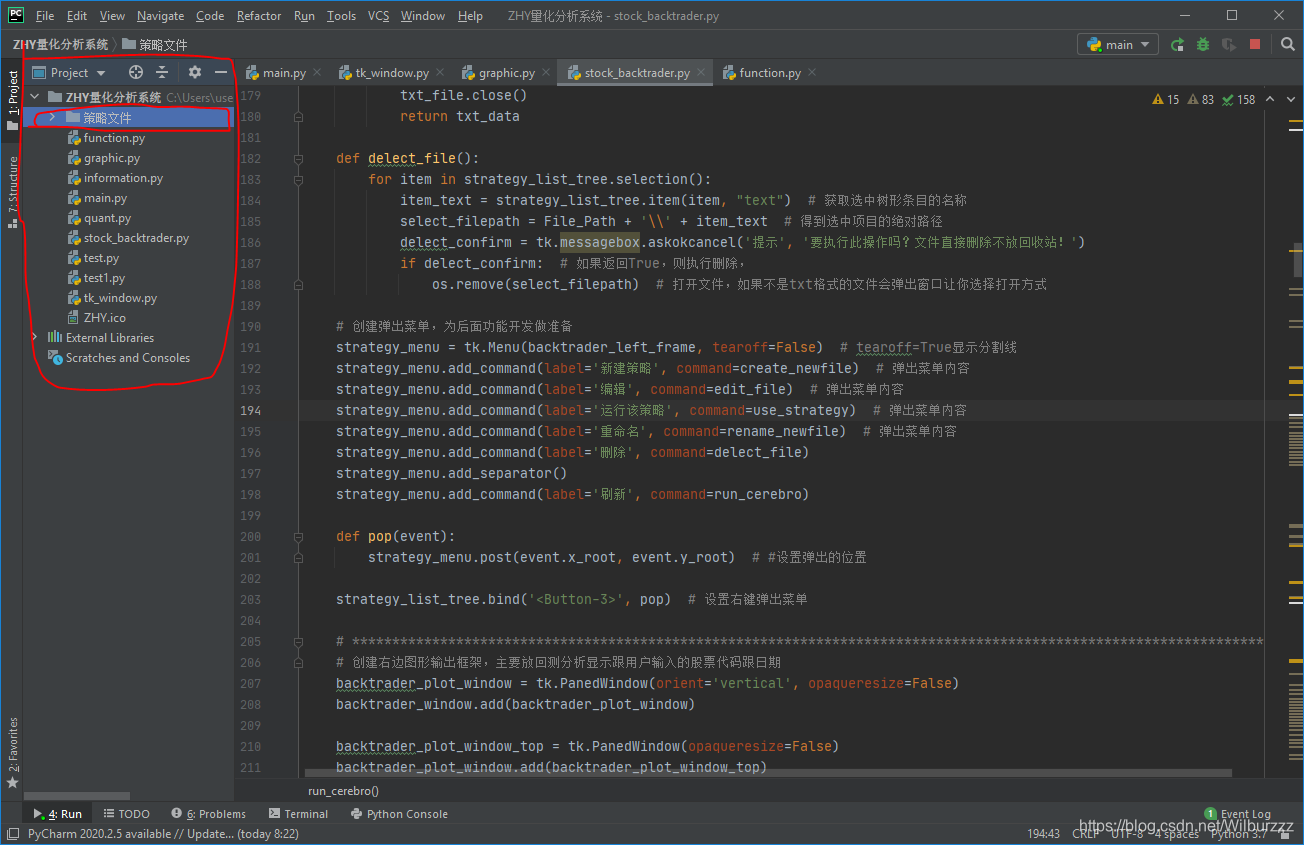The width and height of the screenshot is (1304, 845).
Task: Open the Python Console tool window
Action: (x=399, y=814)
